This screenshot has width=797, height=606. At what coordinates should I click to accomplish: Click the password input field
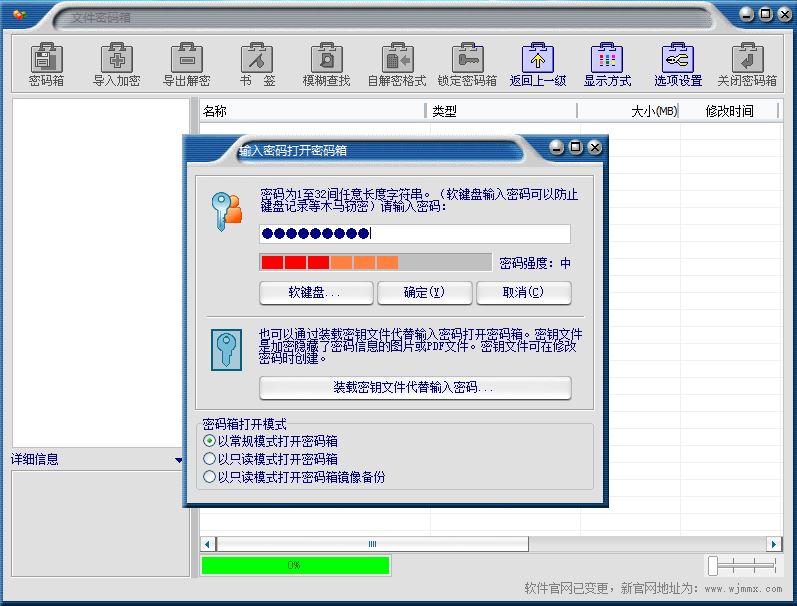pyautogui.click(x=415, y=234)
